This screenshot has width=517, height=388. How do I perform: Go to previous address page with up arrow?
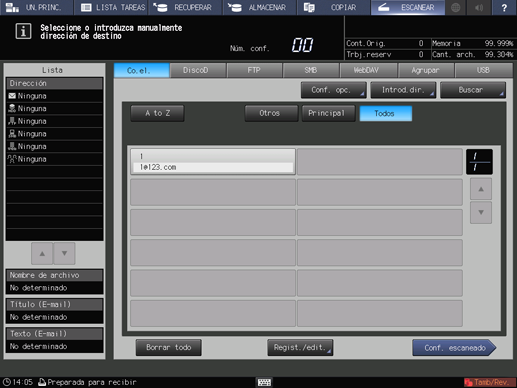point(481,189)
